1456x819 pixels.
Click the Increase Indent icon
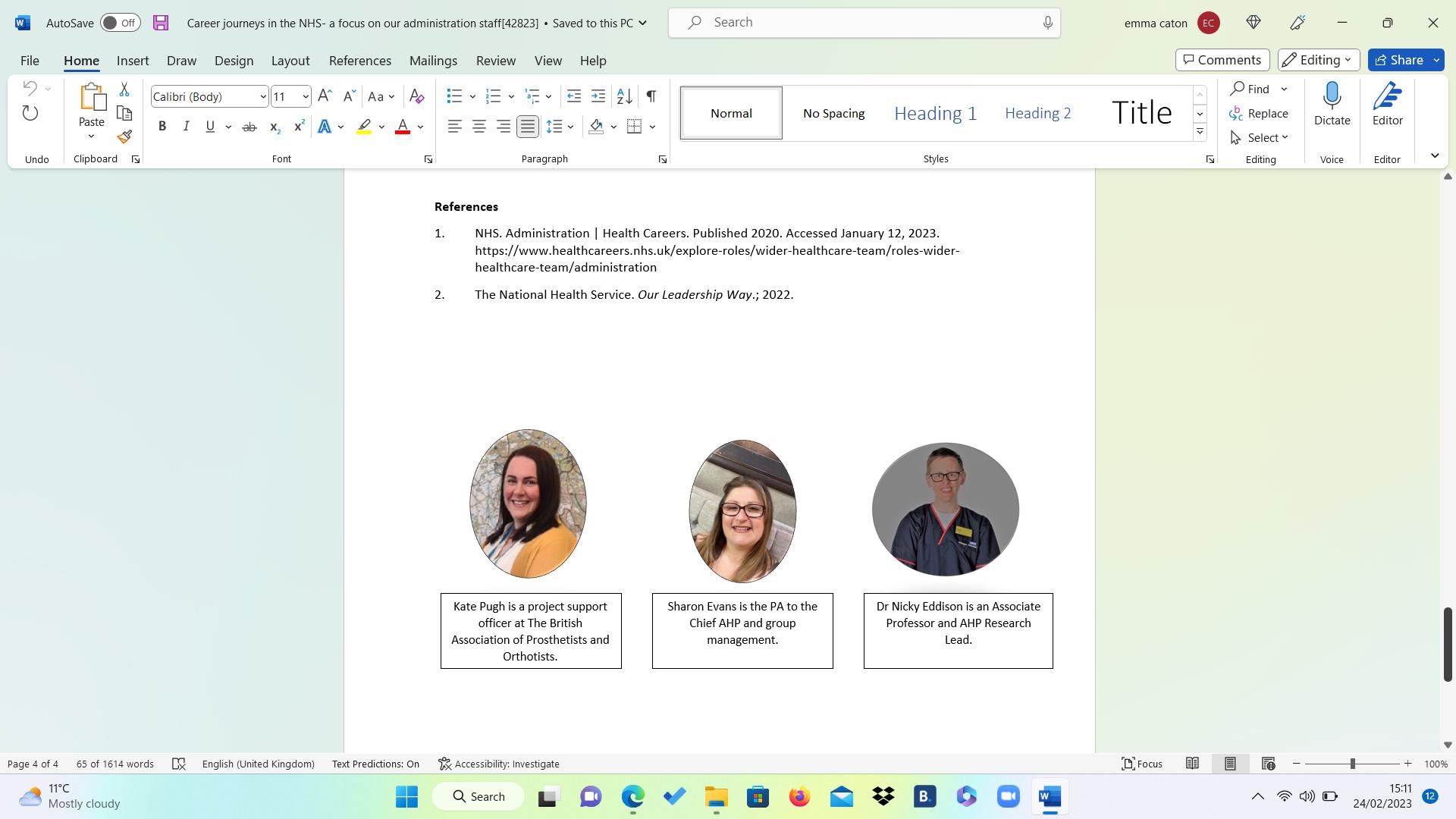(x=598, y=96)
